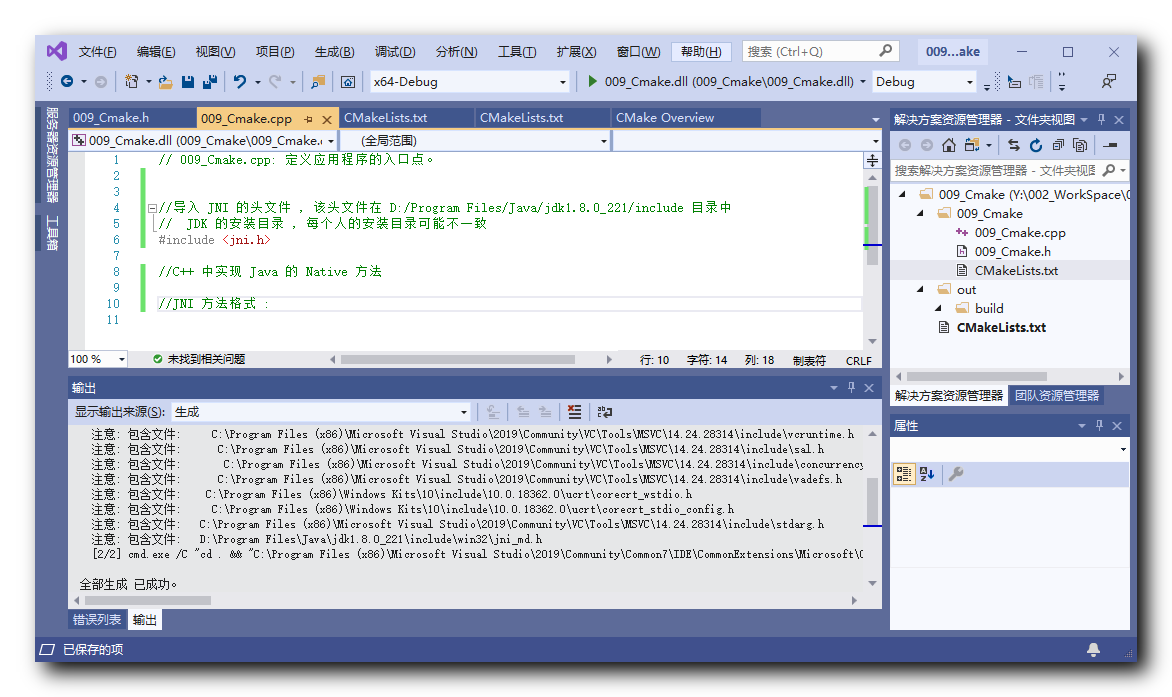
Task: Click the Save All icon in the toolbar
Action: pyautogui.click(x=208, y=81)
